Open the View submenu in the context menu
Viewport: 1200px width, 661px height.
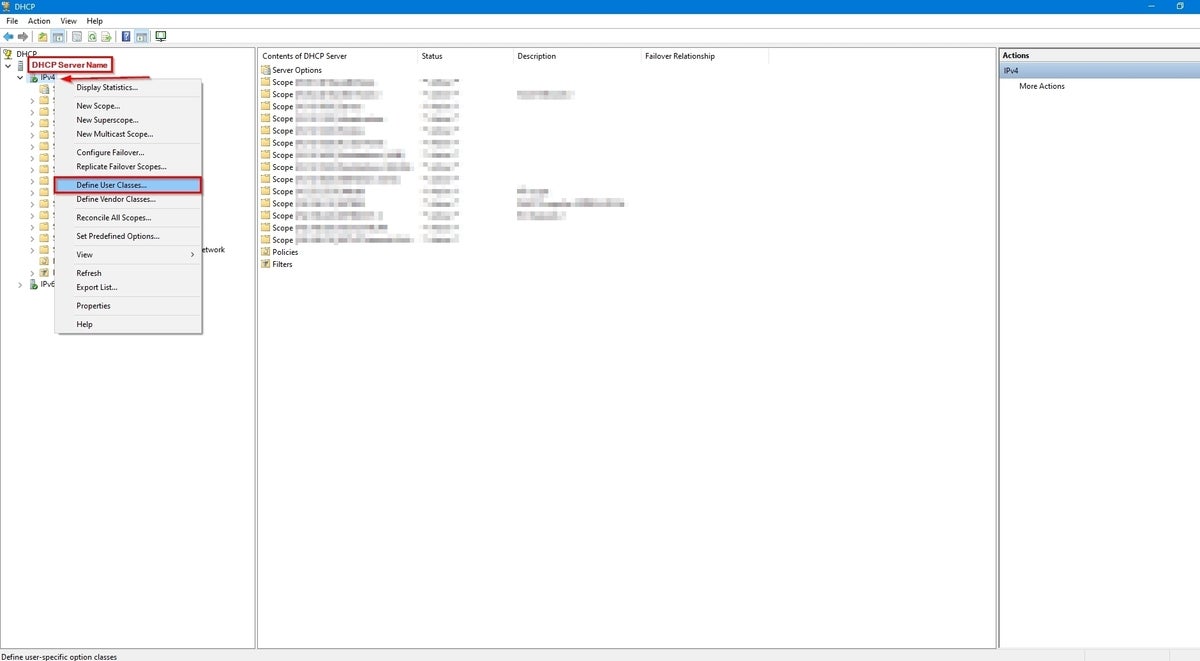[84, 254]
